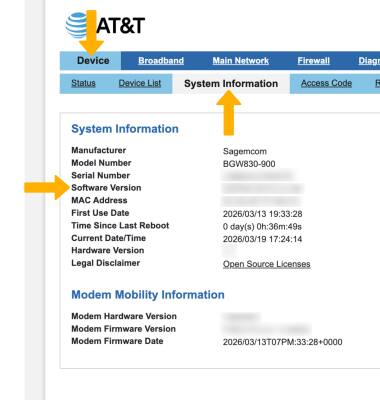Select the 2026/03/13T07PM:33:28+0000 value
This screenshot has width=380, height=400.
coord(283,342)
